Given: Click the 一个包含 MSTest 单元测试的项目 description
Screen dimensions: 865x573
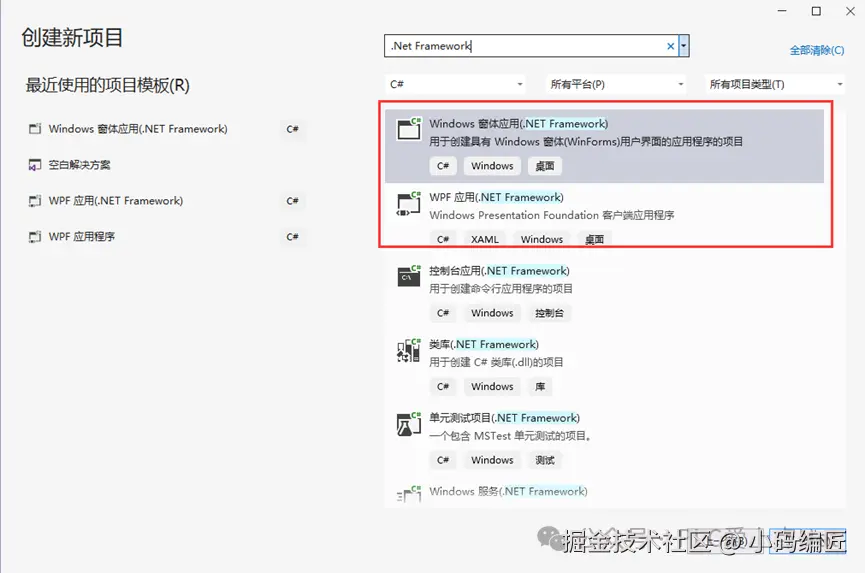Looking at the screenshot, I should coord(510,436).
